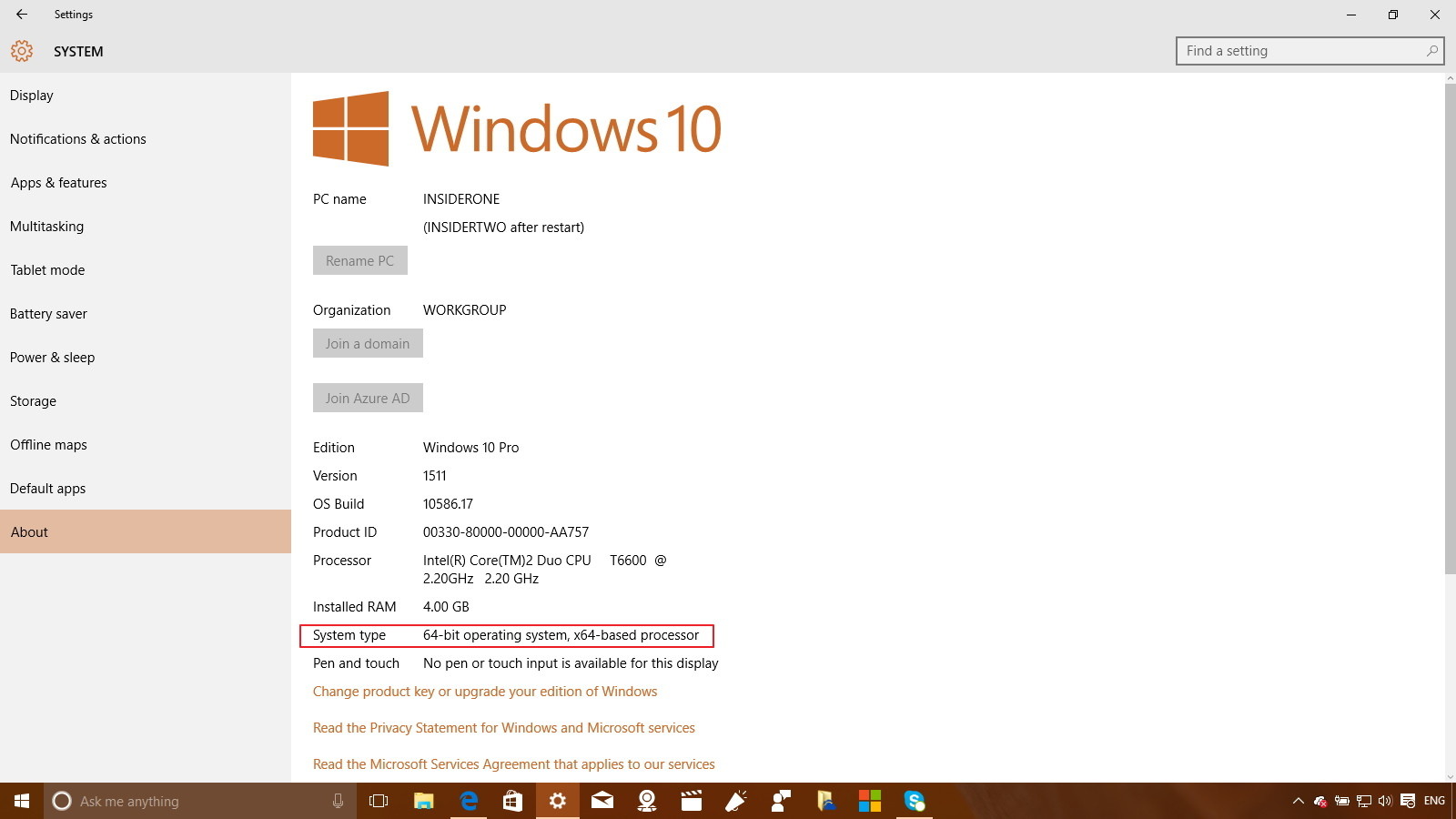This screenshot has height=819, width=1456.
Task: Expand hidden icons with the tray chevron
Action: (1298, 801)
